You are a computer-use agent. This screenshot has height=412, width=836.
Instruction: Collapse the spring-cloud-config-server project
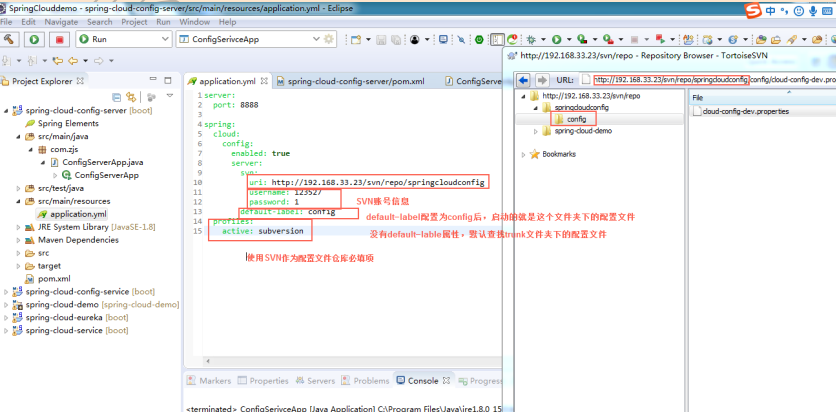(x=6, y=111)
